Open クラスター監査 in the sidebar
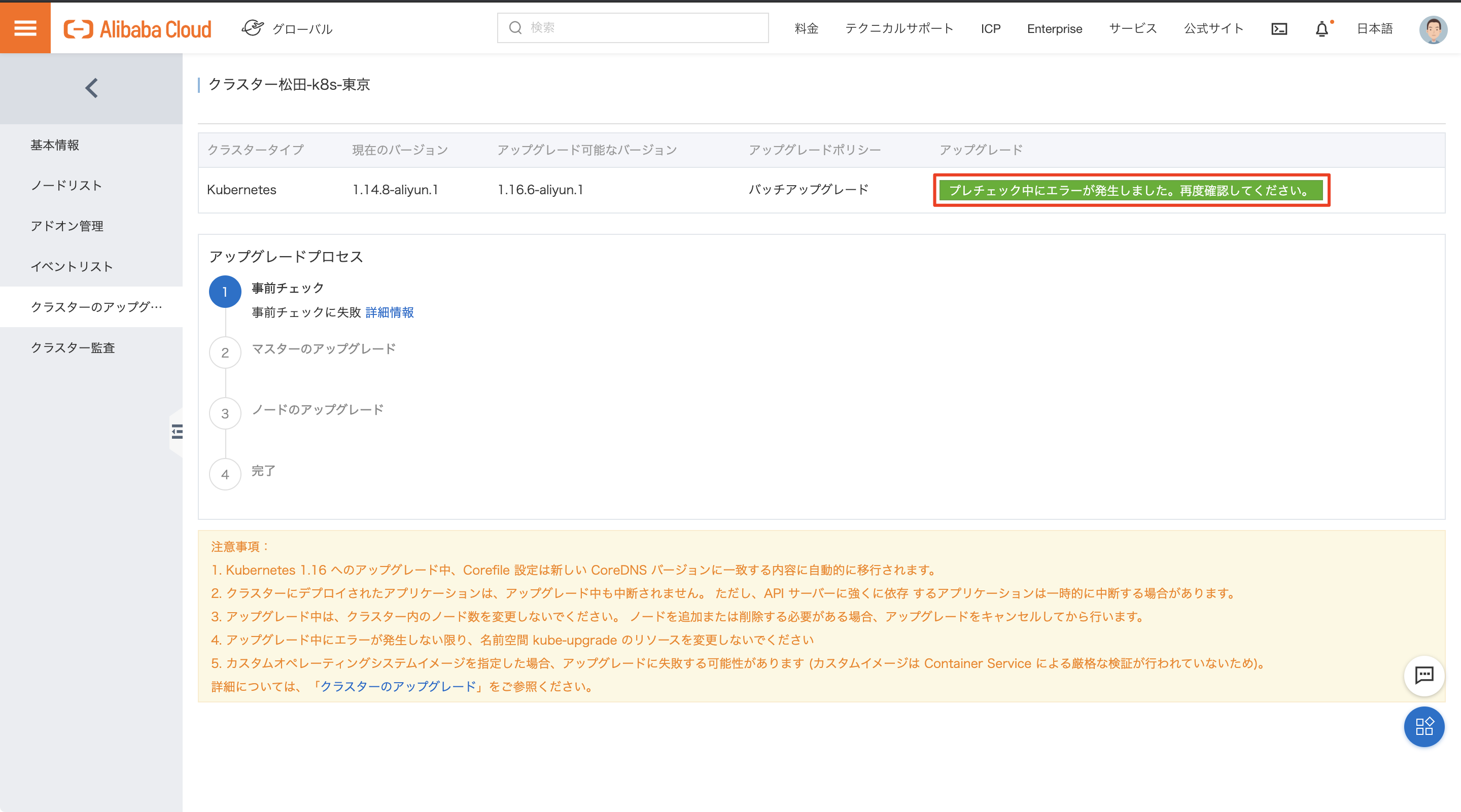This screenshot has height=812, width=1461. [73, 347]
